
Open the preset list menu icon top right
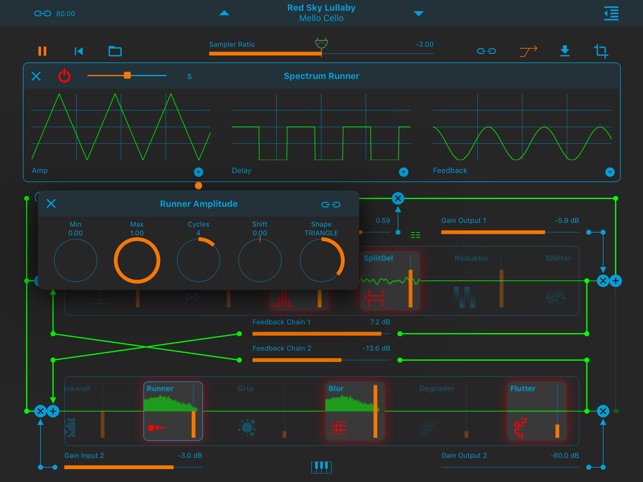click(611, 14)
